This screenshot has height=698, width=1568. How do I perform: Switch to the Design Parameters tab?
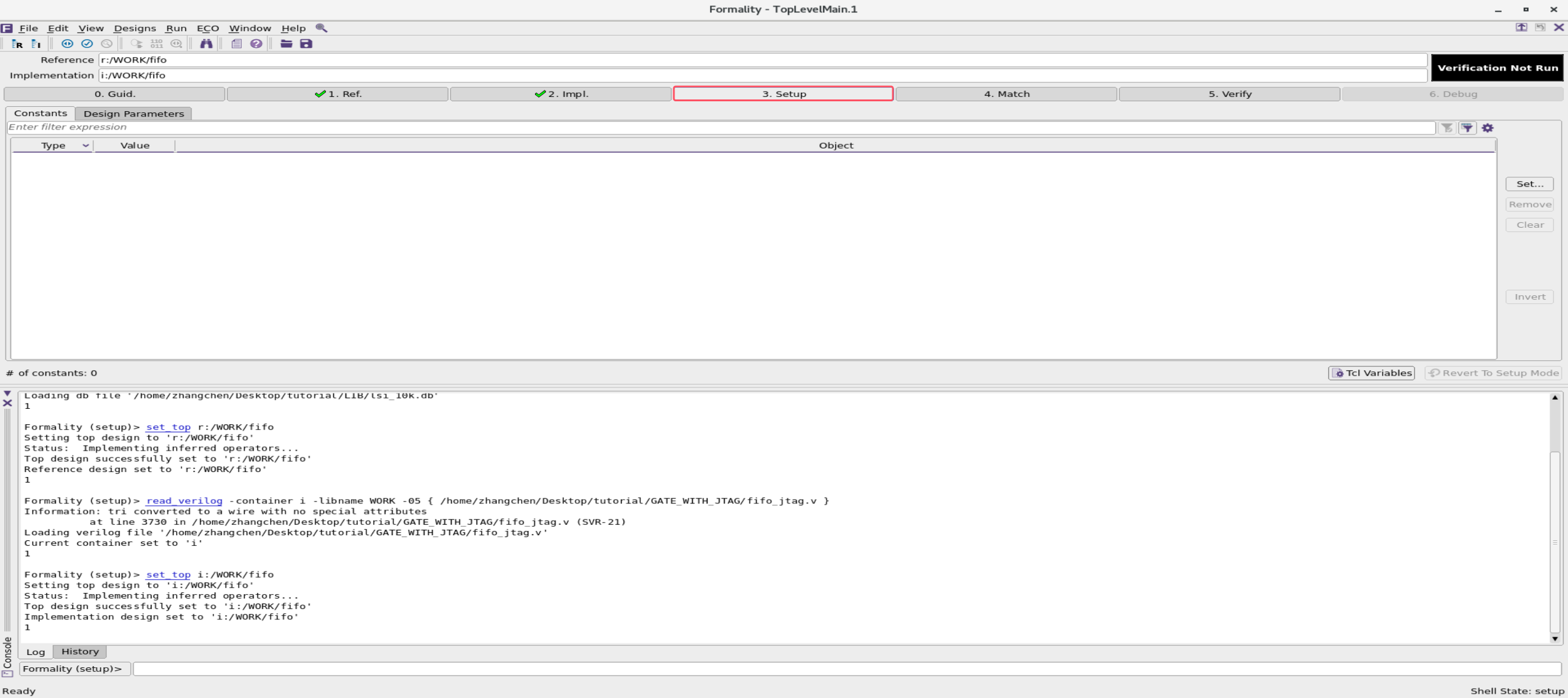(134, 114)
